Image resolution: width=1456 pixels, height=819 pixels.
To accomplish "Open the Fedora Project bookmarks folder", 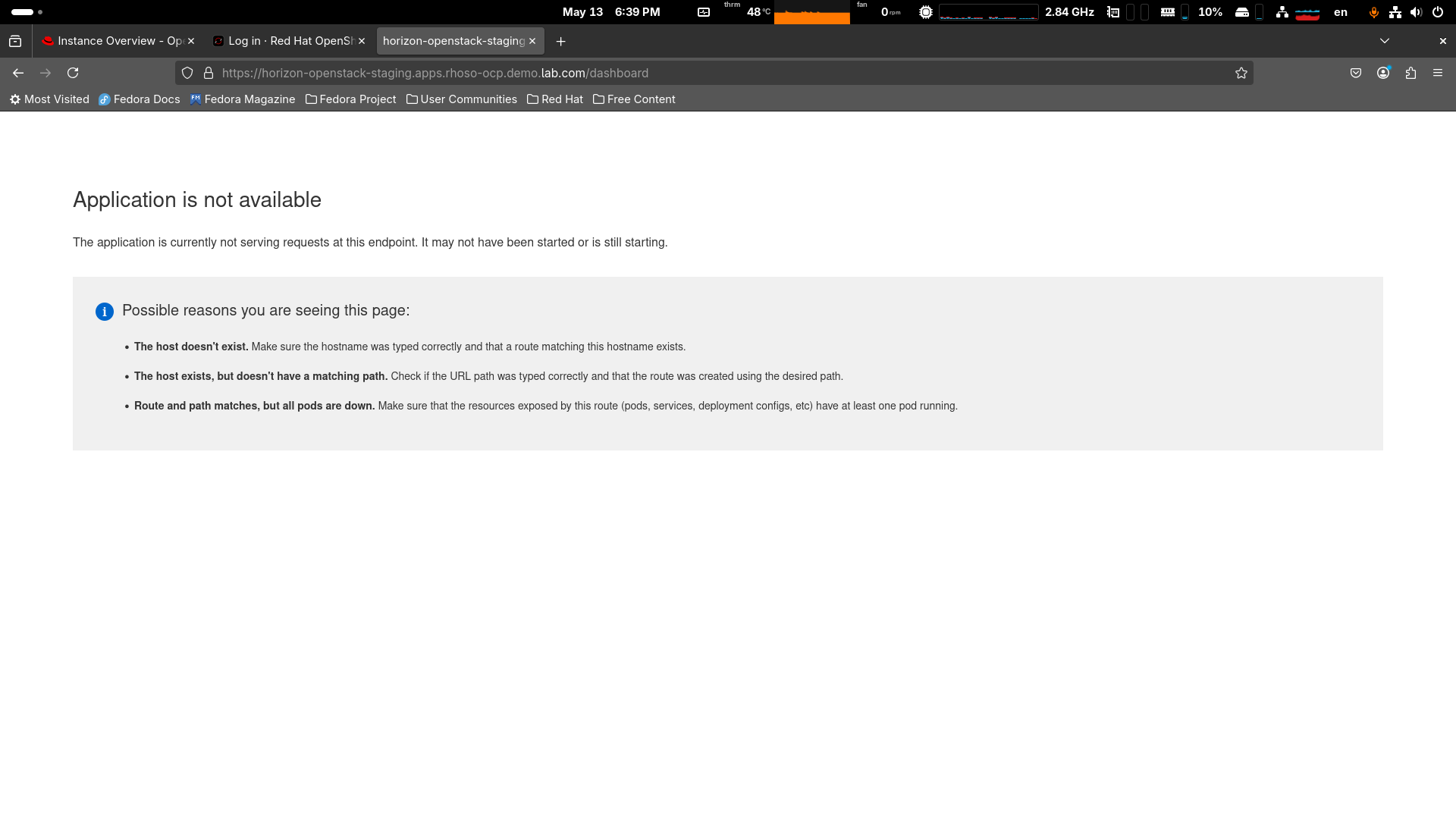I will click(350, 99).
